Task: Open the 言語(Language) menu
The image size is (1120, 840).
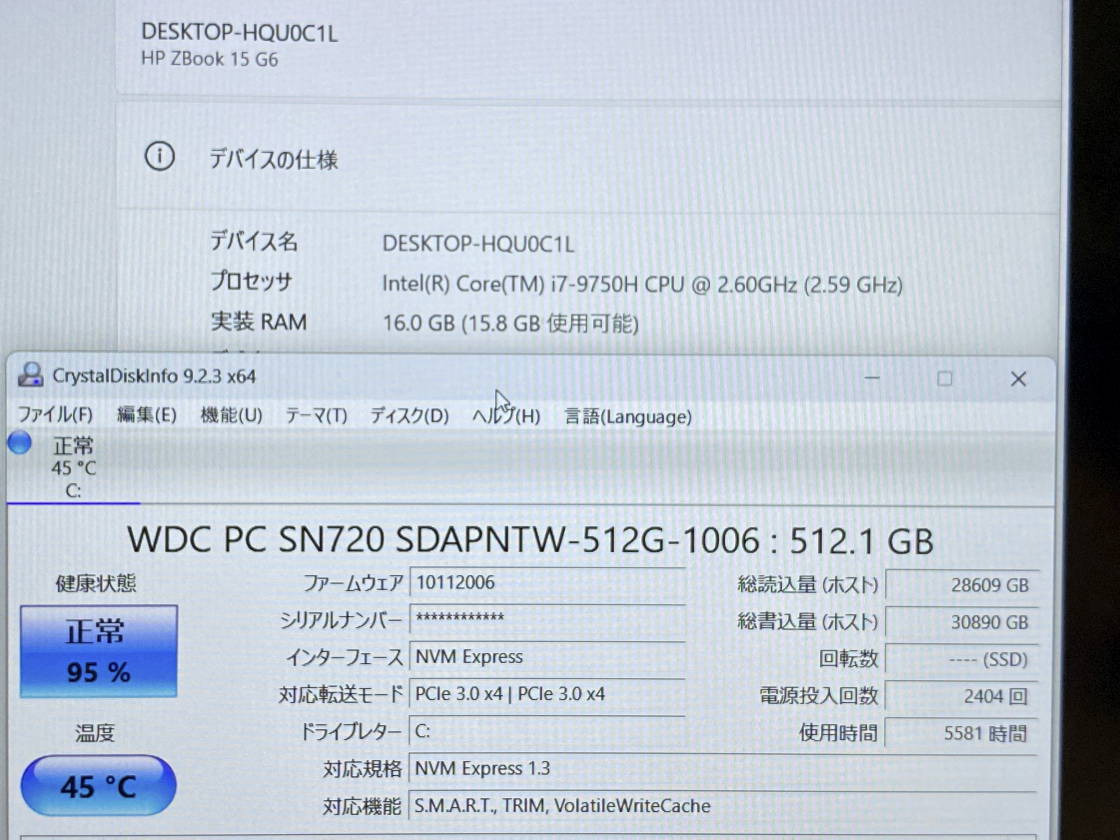Action: [x=628, y=416]
